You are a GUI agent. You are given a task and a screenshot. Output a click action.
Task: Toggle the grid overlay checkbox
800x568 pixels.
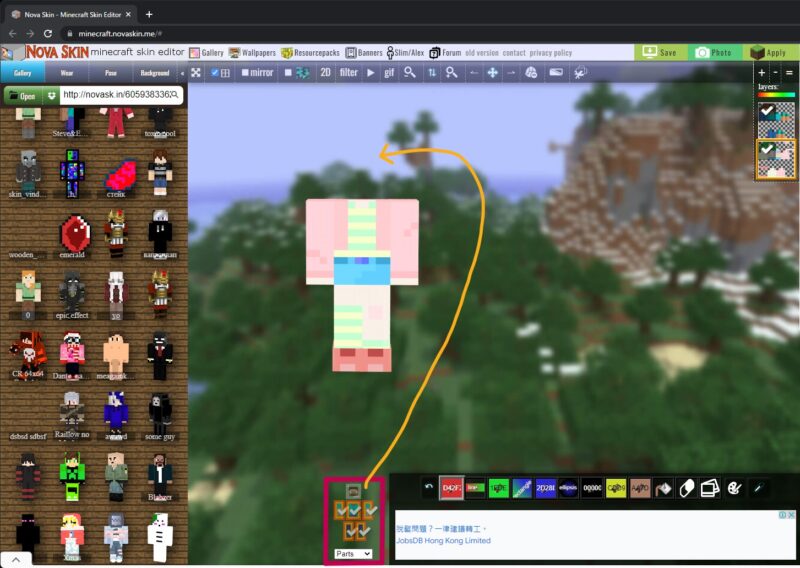[215, 72]
